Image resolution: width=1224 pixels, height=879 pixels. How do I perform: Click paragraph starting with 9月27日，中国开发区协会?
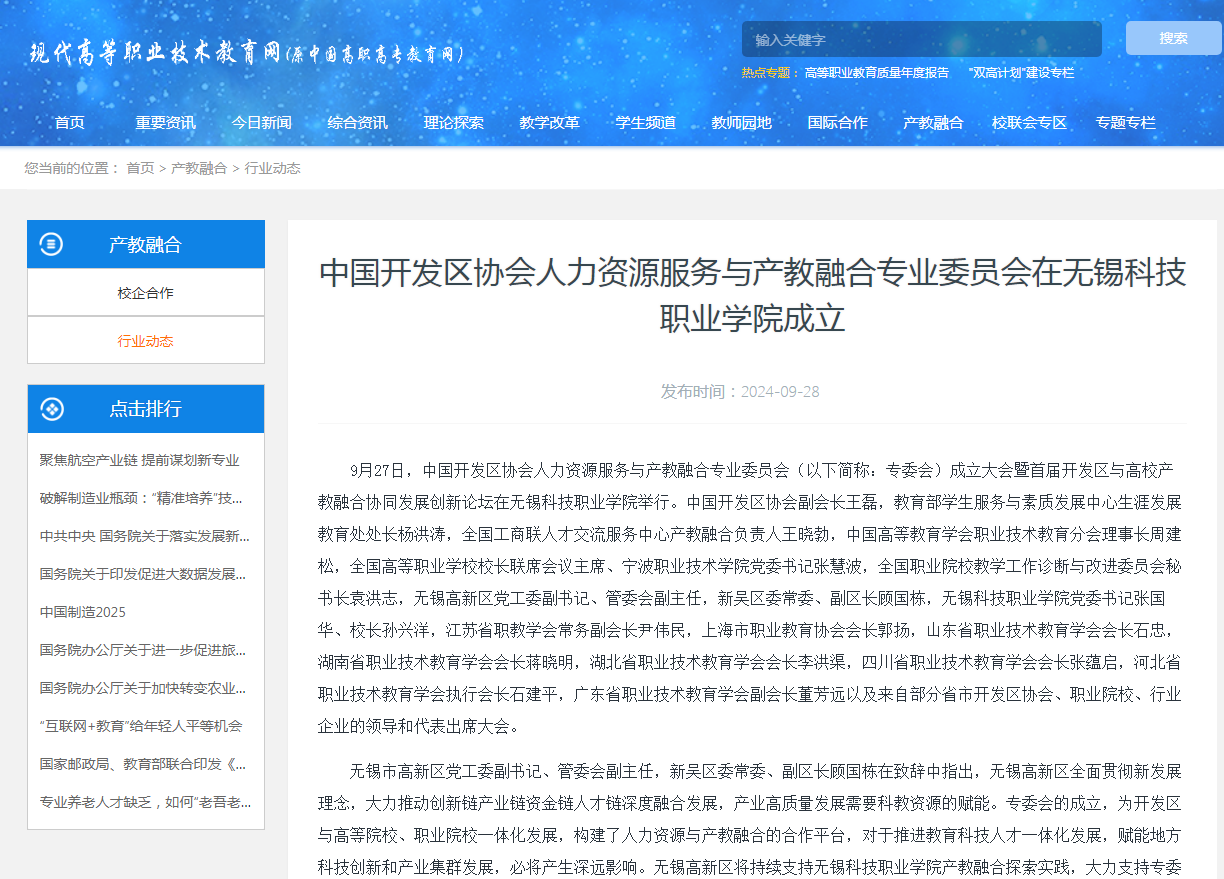(x=750, y=598)
